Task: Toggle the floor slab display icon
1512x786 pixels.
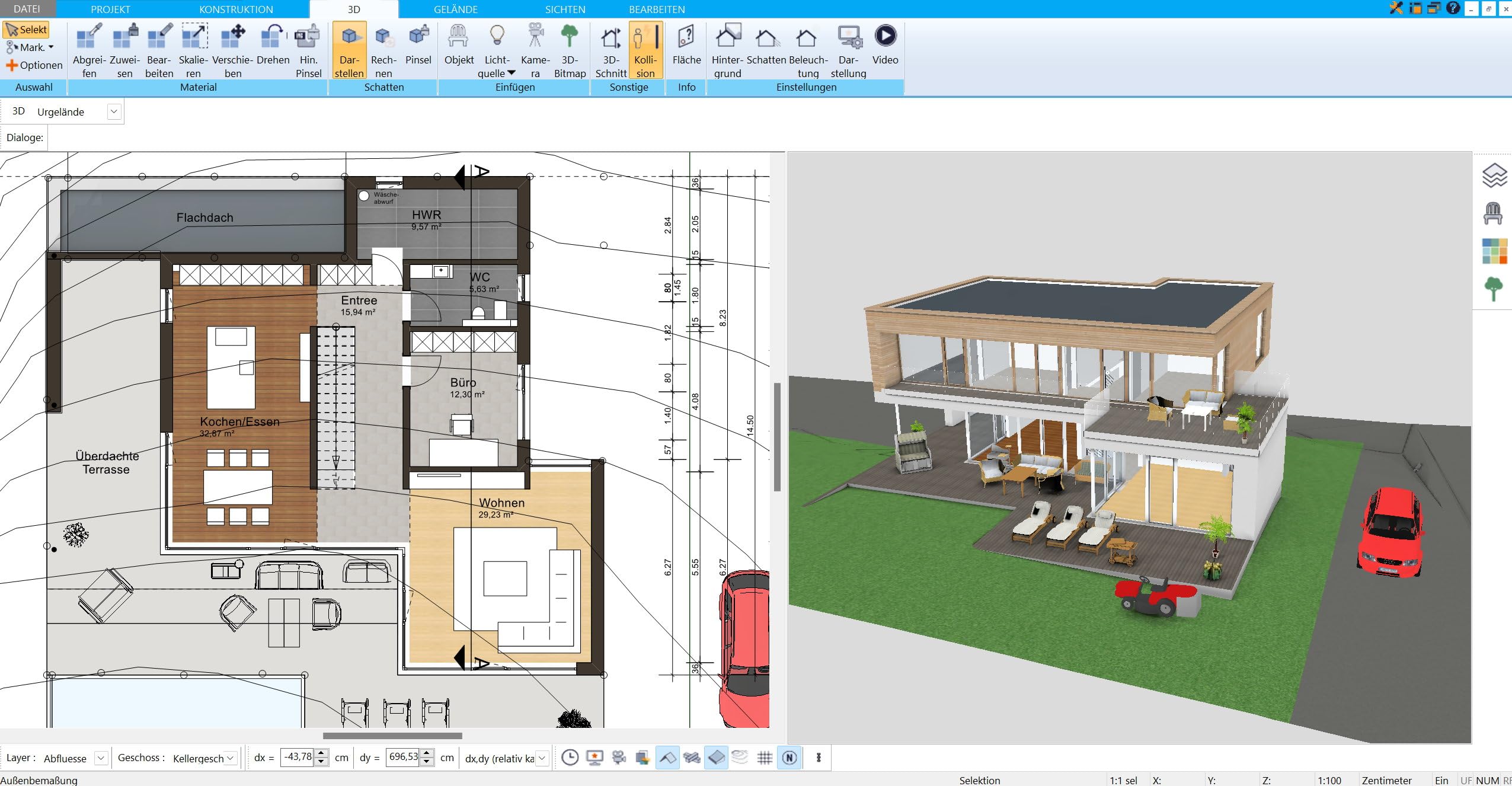Action: 716,758
